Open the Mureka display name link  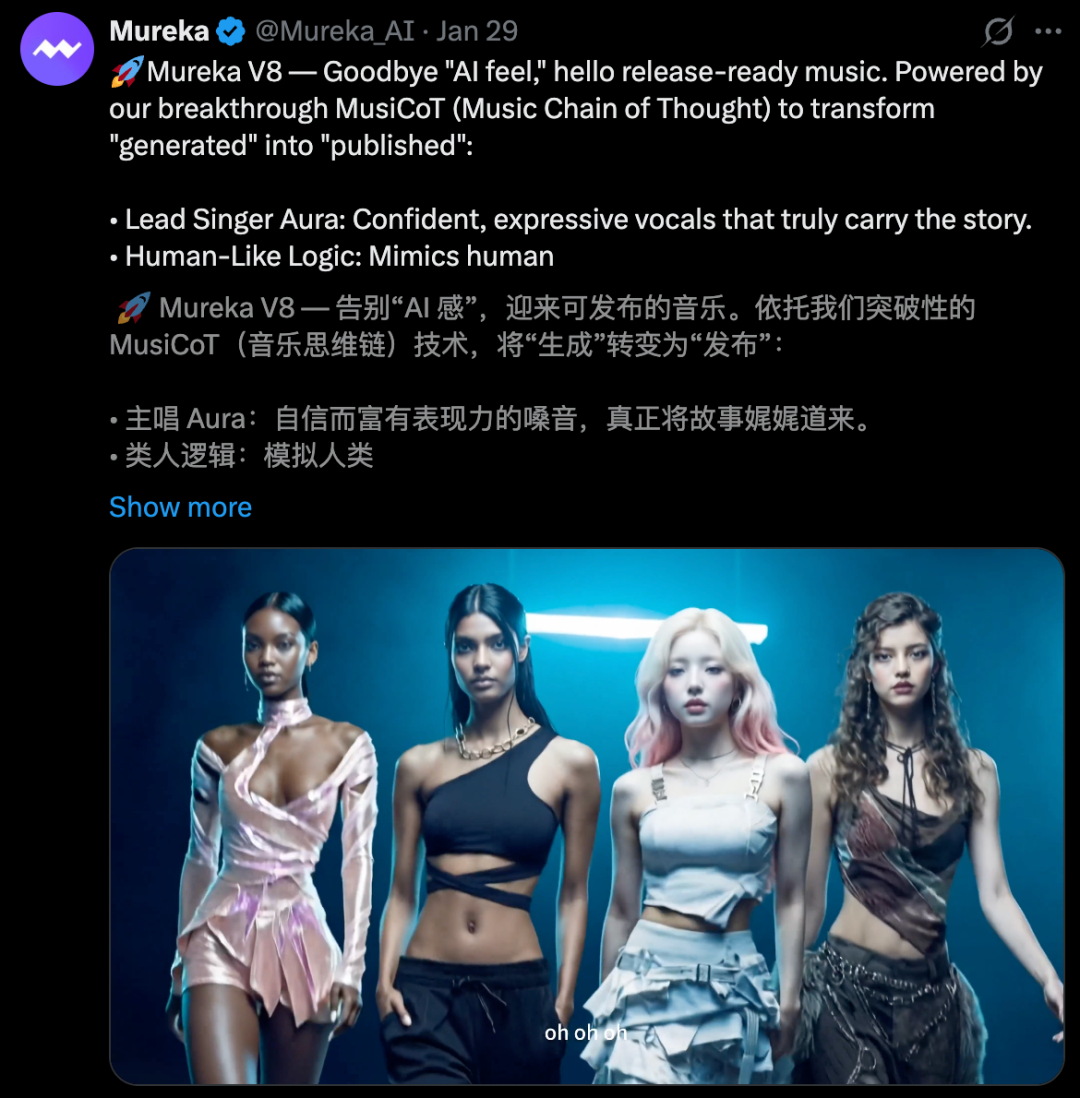(160, 32)
